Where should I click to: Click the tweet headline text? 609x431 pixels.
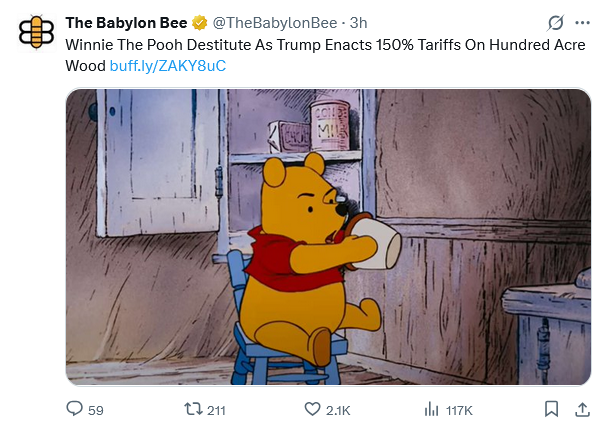tap(300, 45)
